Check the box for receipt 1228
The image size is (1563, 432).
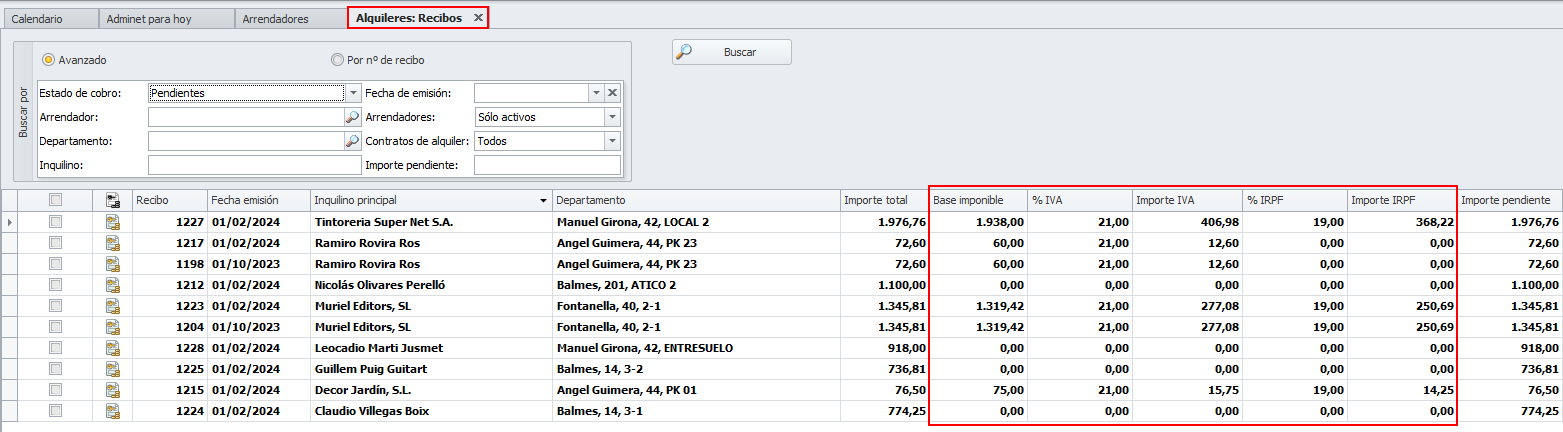(x=56, y=347)
